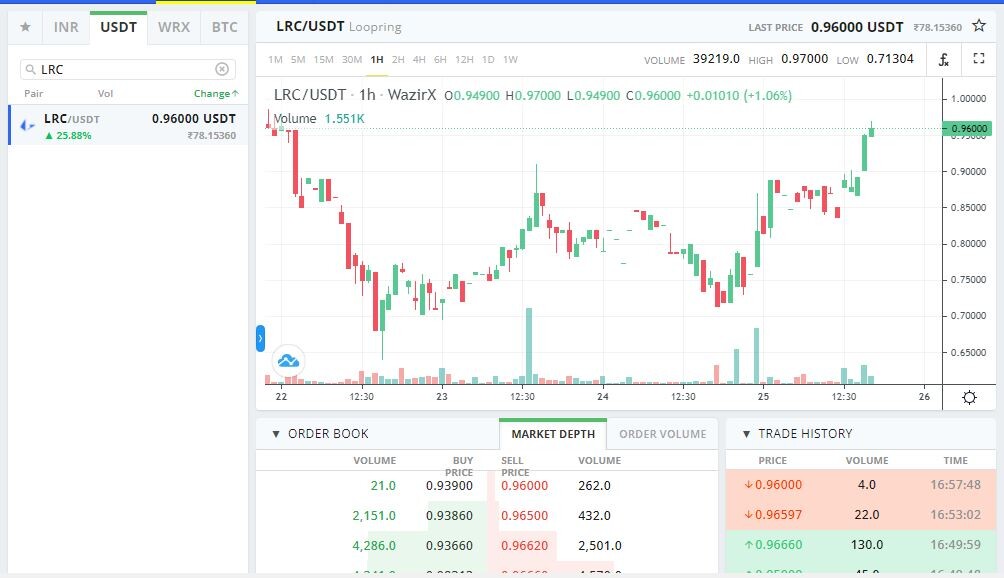
Task: Set chart interval to 15M
Action: tap(323, 60)
